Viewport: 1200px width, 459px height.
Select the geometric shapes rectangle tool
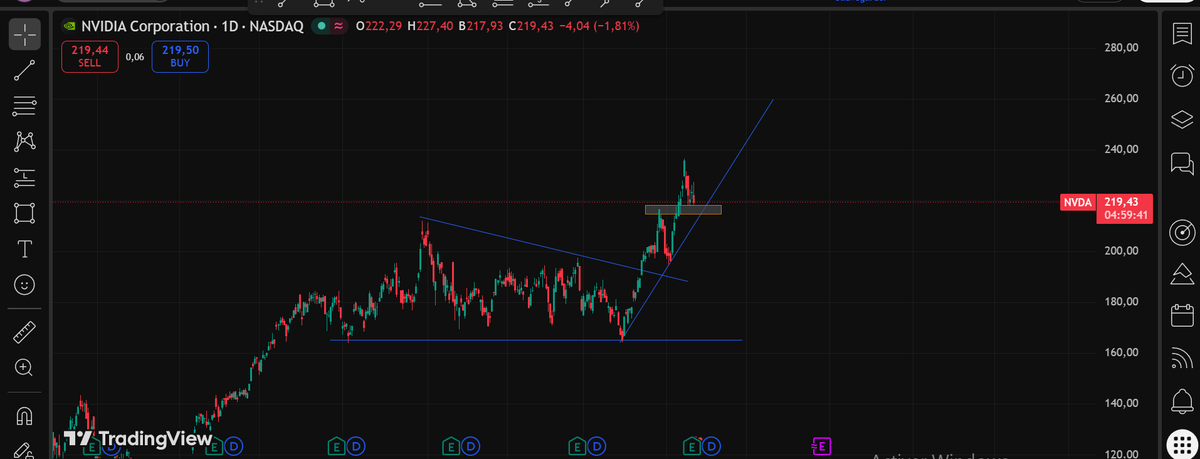(x=25, y=212)
